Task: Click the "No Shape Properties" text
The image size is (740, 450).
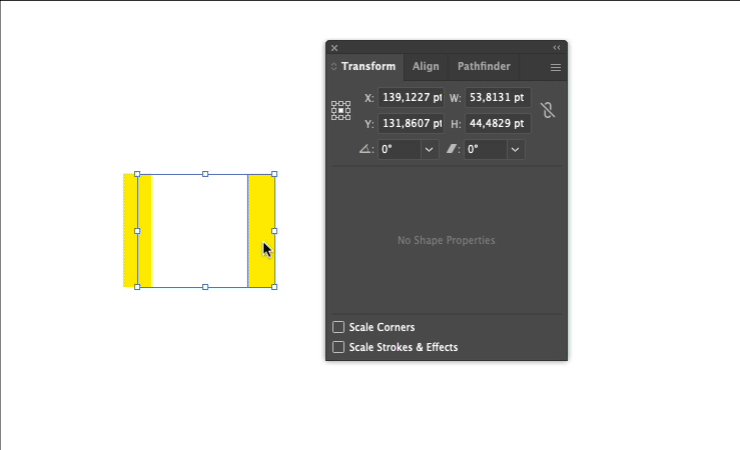Action: (446, 241)
